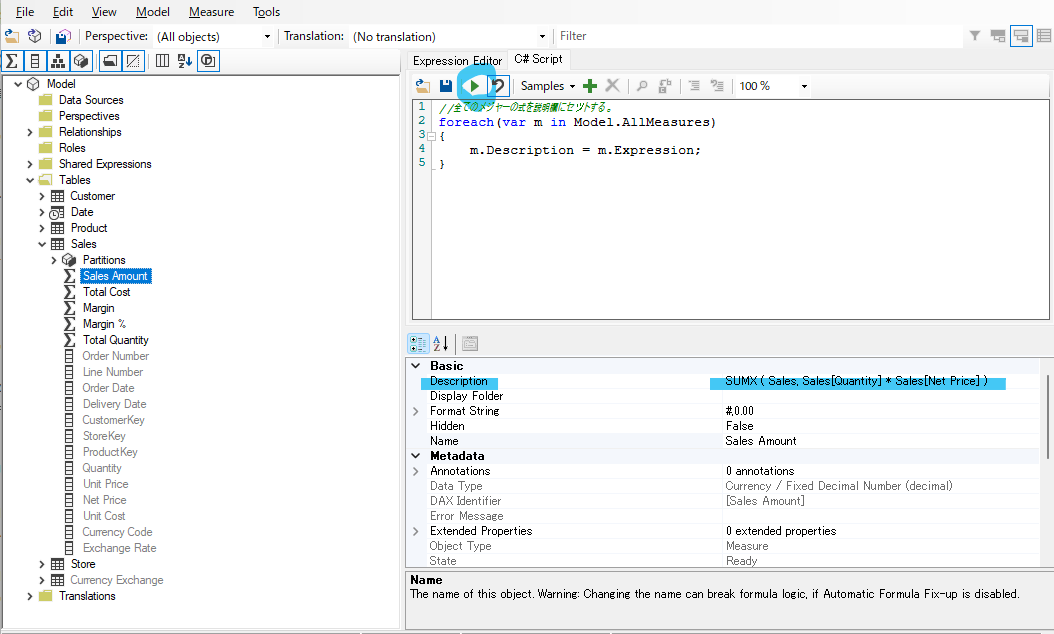Toggle display of hierarchies in tree
The width and height of the screenshot is (1054, 634).
[58, 61]
